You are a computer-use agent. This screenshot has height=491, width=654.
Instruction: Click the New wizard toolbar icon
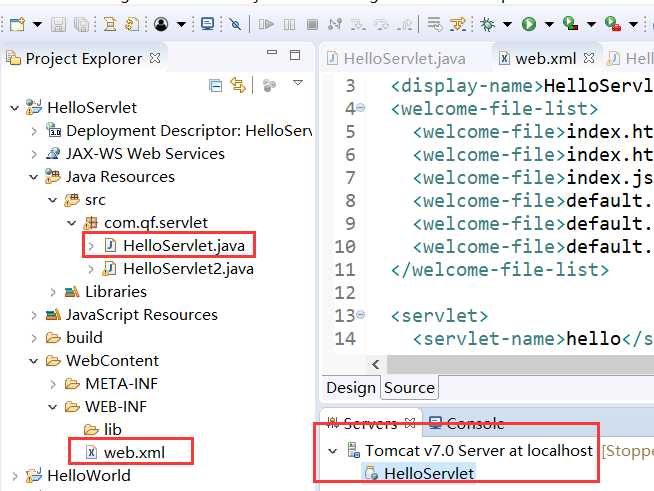tap(17, 24)
